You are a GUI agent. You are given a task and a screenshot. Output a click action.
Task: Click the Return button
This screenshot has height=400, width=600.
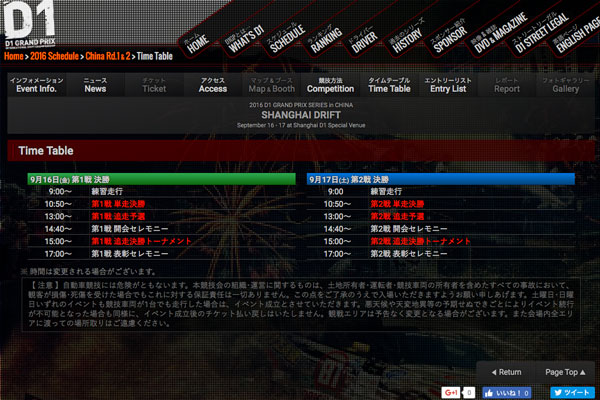[503, 371]
